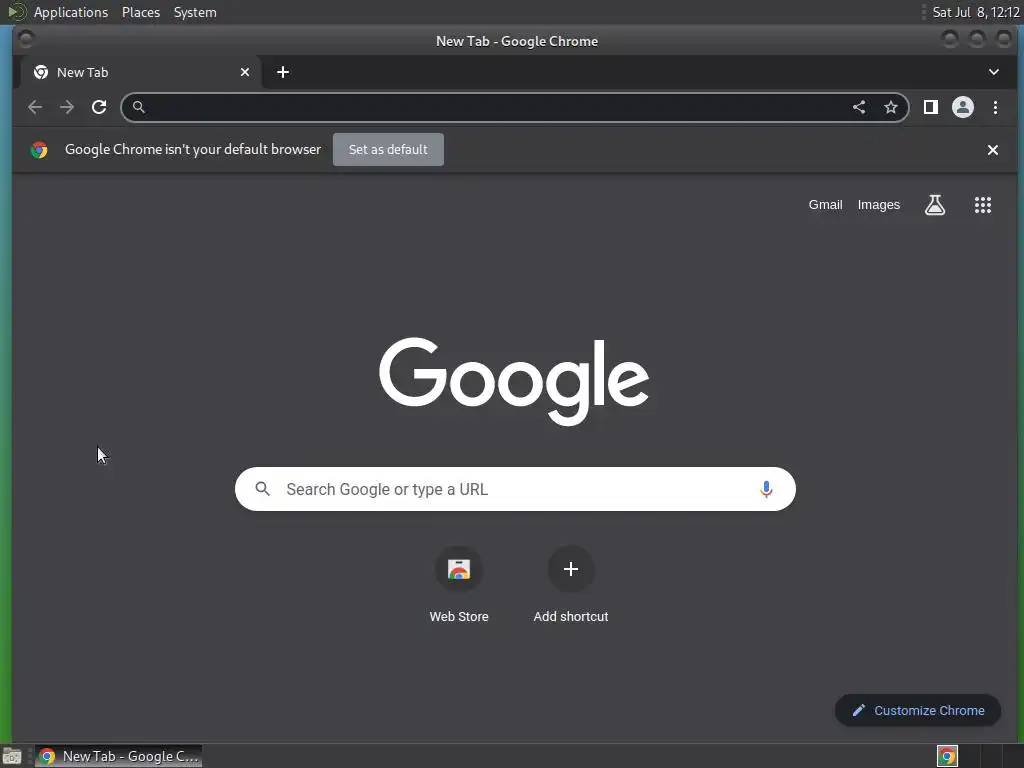Open the Images link
The width and height of the screenshot is (1024, 768).
click(x=878, y=204)
